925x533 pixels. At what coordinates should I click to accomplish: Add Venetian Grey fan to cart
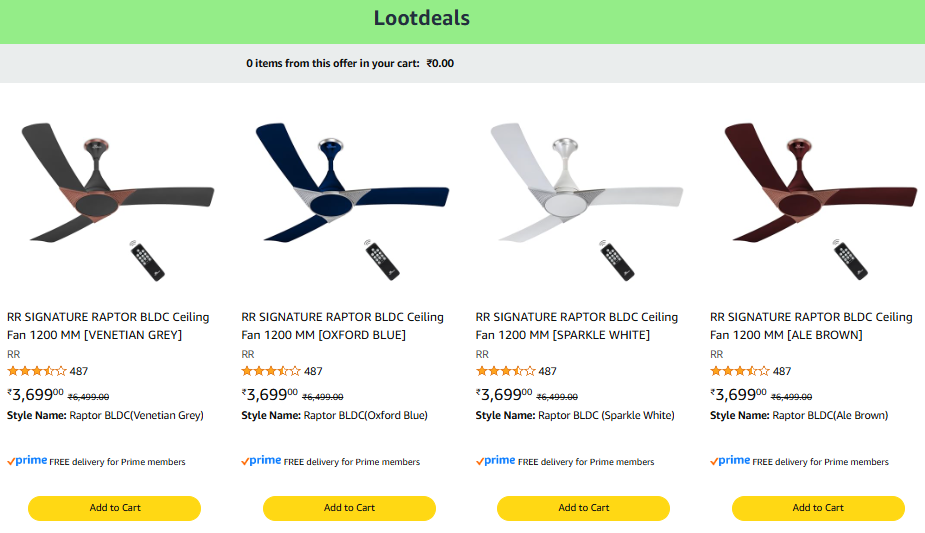[115, 508]
